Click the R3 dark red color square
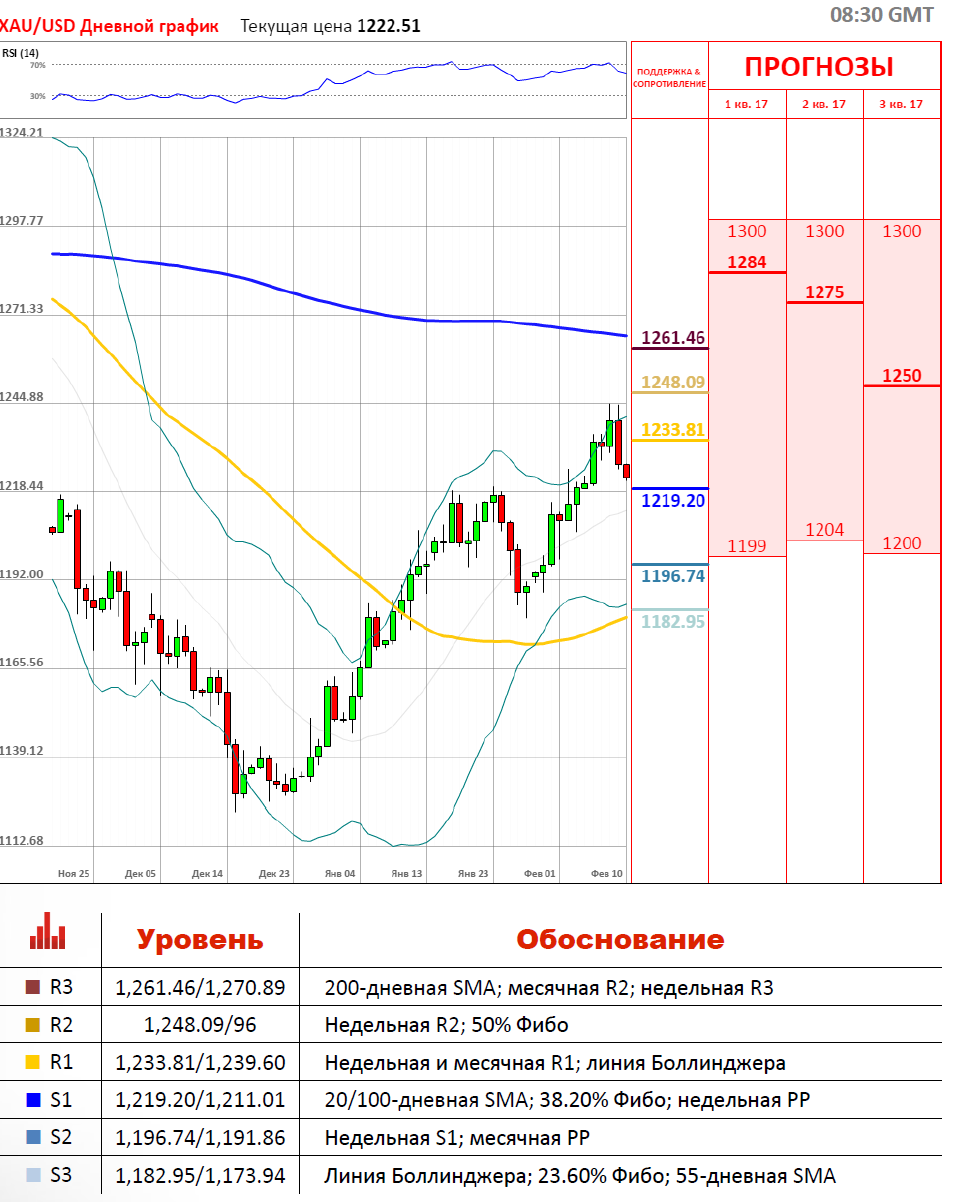958x1202 pixels. coord(31,988)
